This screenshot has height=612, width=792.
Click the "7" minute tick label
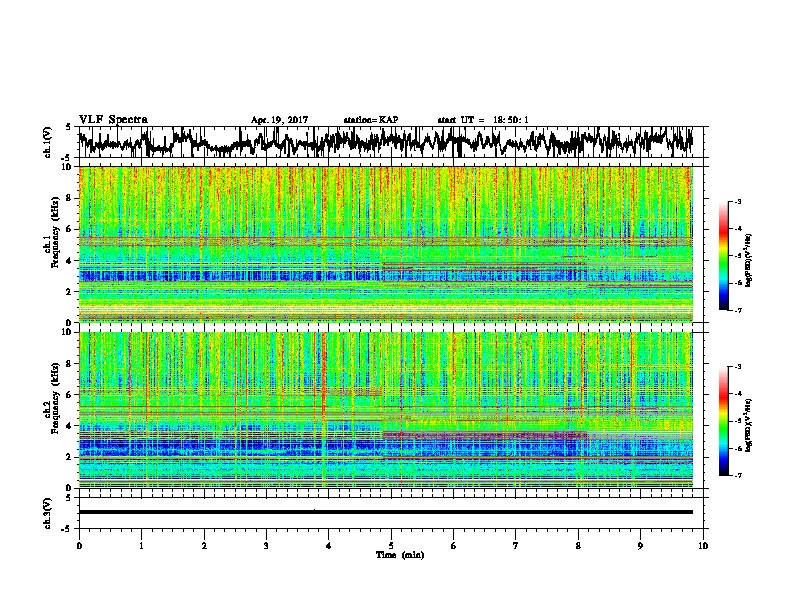(x=516, y=546)
